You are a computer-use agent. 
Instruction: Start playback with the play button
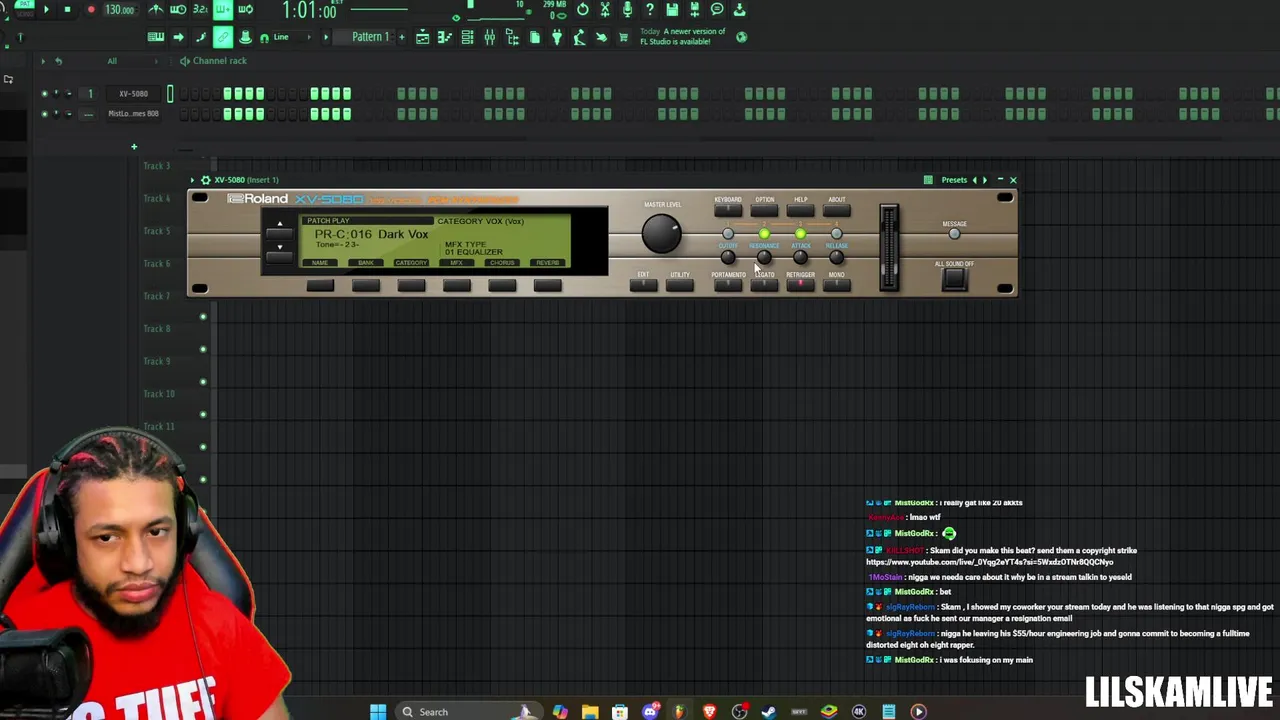click(46, 10)
